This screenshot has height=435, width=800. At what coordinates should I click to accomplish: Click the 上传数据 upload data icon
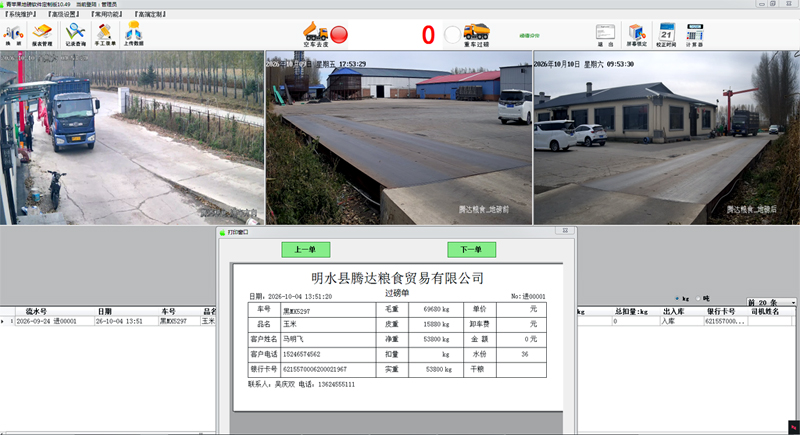point(133,34)
